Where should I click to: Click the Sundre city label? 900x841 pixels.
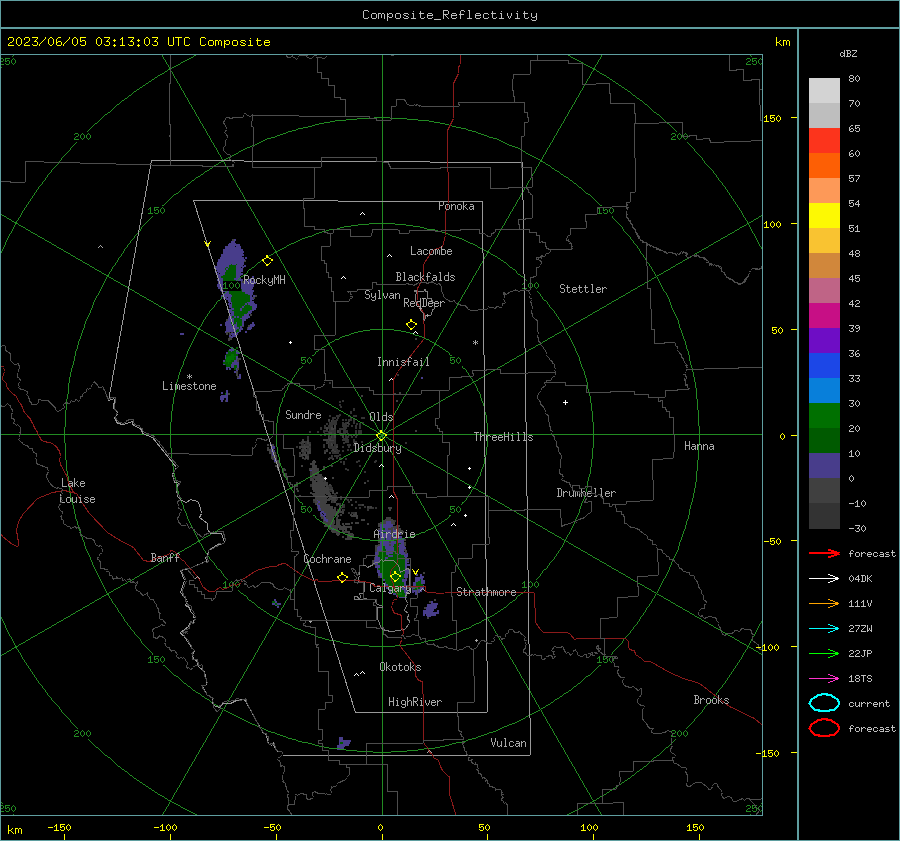tap(303, 414)
